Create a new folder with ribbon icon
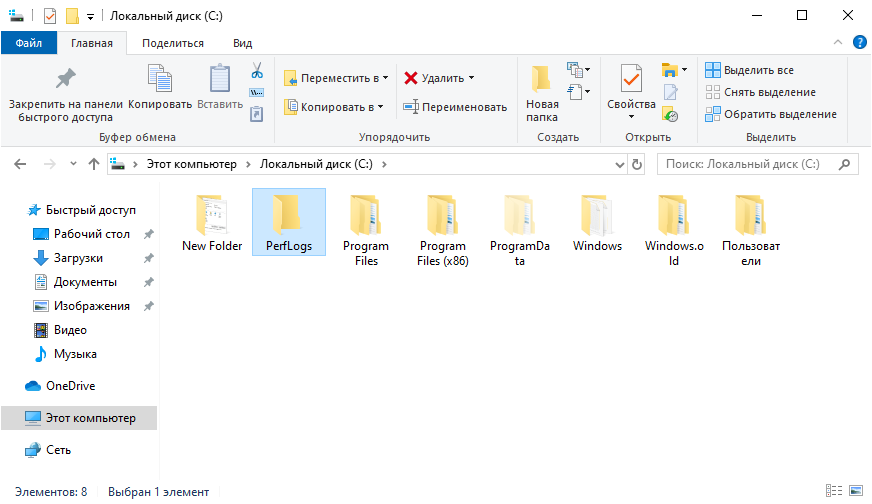Image resolution: width=872 pixels, height=504 pixels. point(542,92)
